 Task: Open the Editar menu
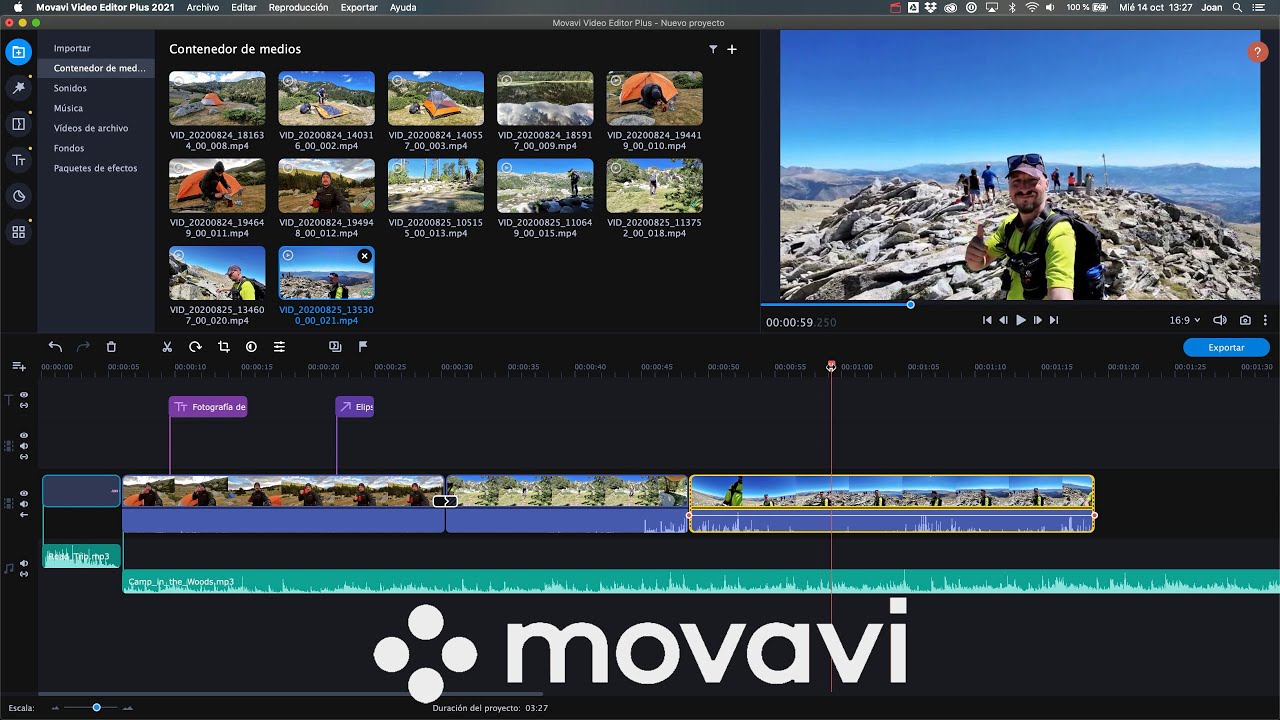click(x=244, y=7)
